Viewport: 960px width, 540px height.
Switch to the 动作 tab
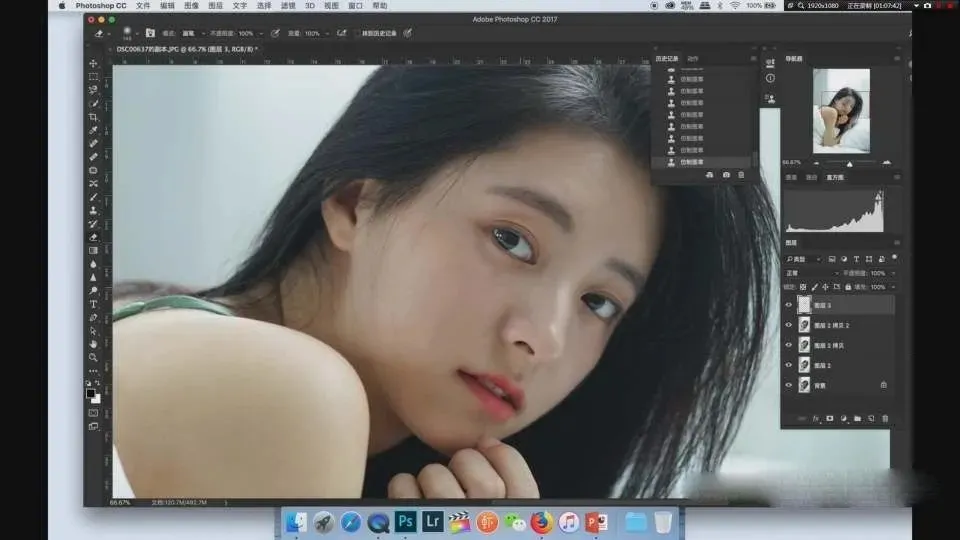click(x=692, y=58)
